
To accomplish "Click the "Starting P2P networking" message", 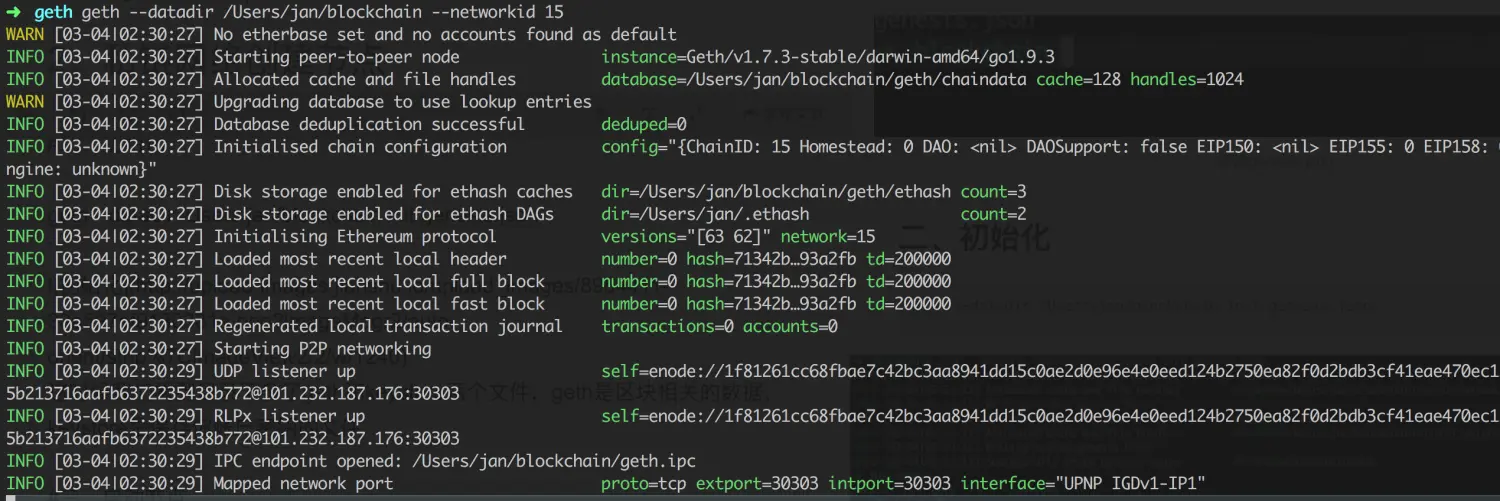I will [x=322, y=349].
